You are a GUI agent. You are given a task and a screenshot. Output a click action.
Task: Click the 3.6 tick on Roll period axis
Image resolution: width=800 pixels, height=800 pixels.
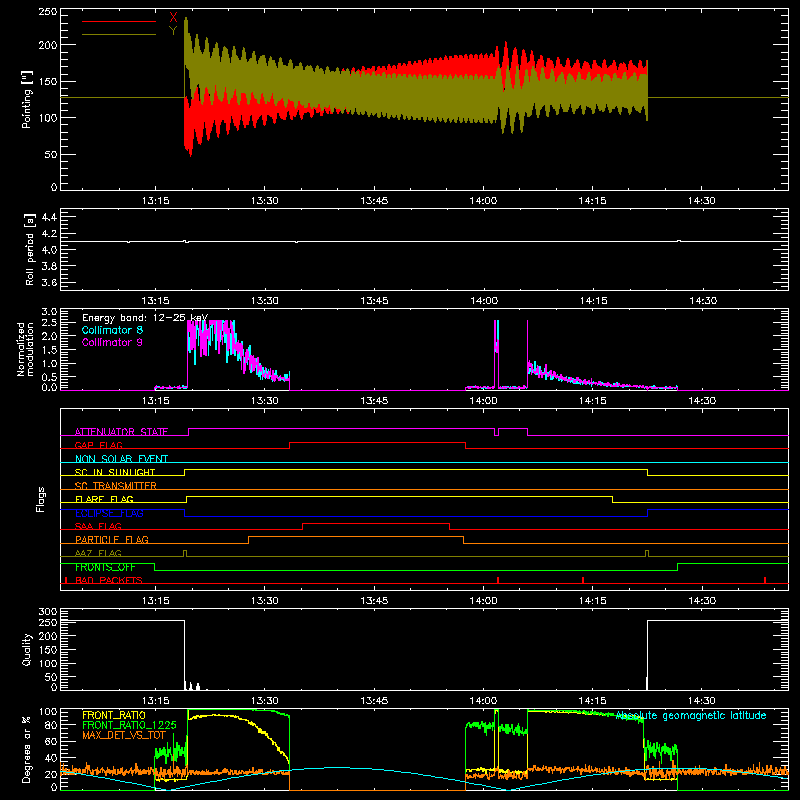pyautogui.click(x=49, y=282)
